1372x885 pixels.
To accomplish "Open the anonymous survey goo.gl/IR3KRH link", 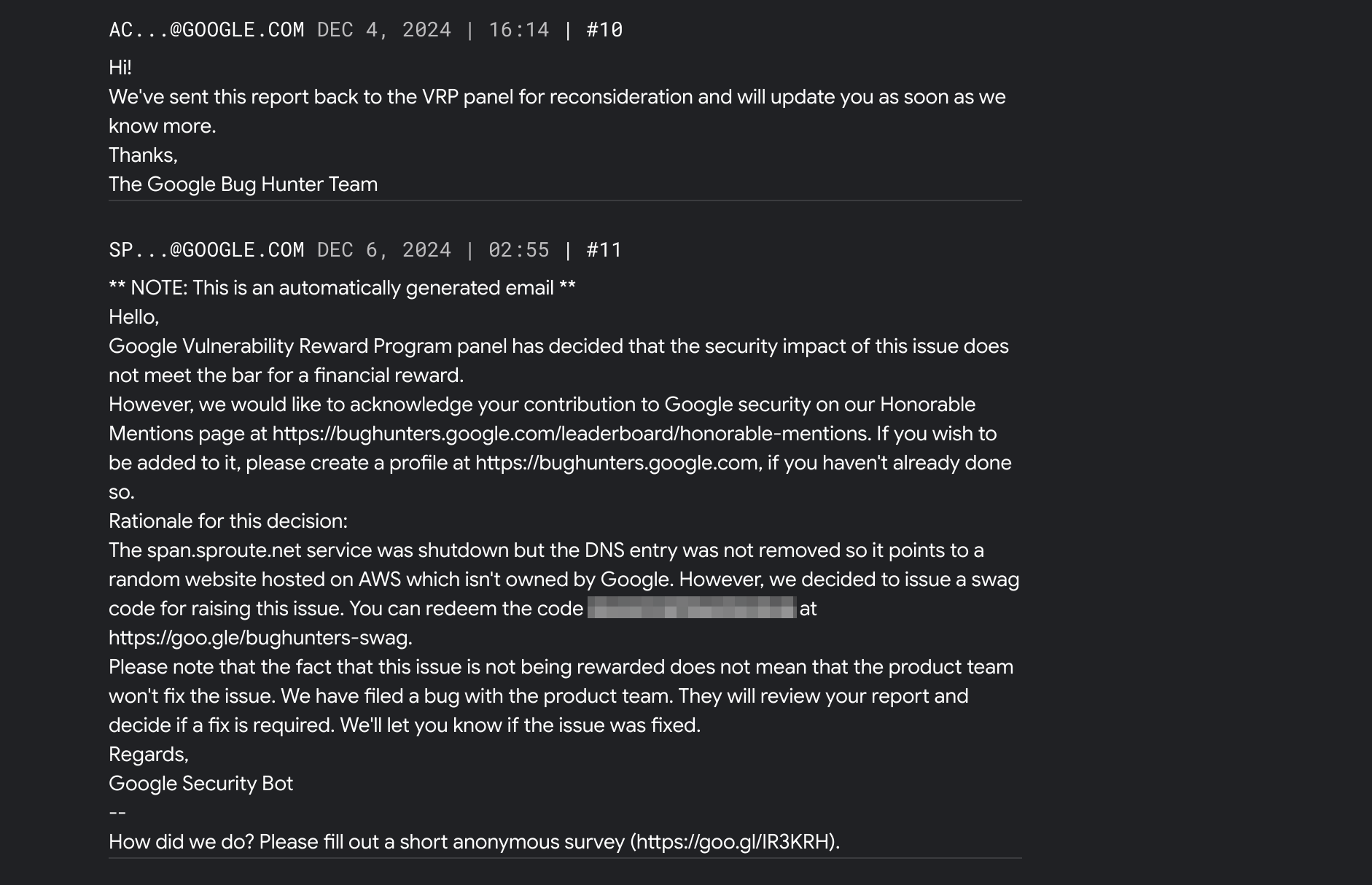I will coord(733,842).
